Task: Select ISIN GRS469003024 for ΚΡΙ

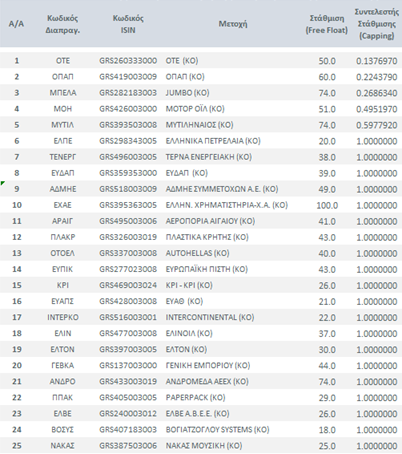Action: 128,285
